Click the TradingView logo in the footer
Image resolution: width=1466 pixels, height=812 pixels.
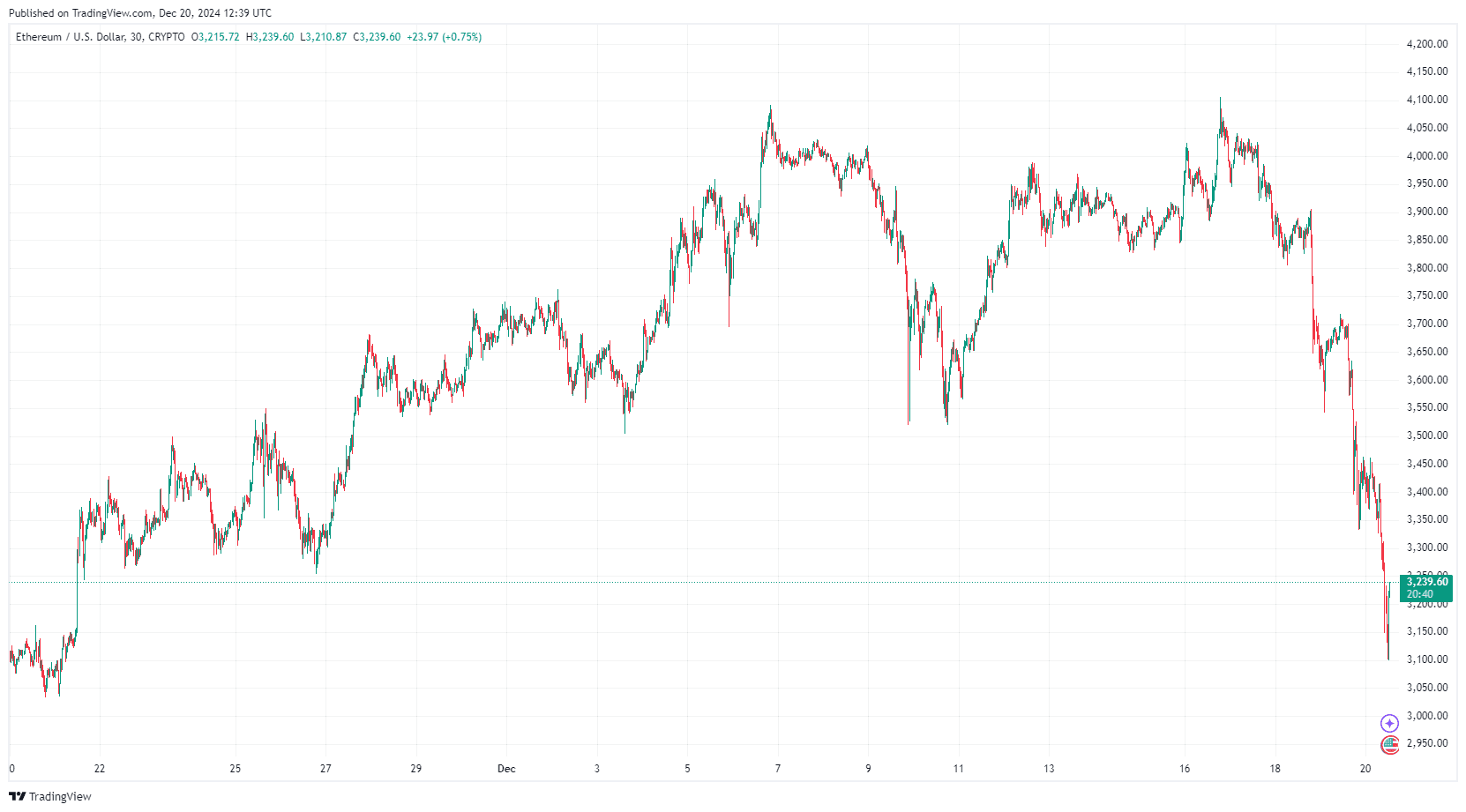(x=50, y=796)
